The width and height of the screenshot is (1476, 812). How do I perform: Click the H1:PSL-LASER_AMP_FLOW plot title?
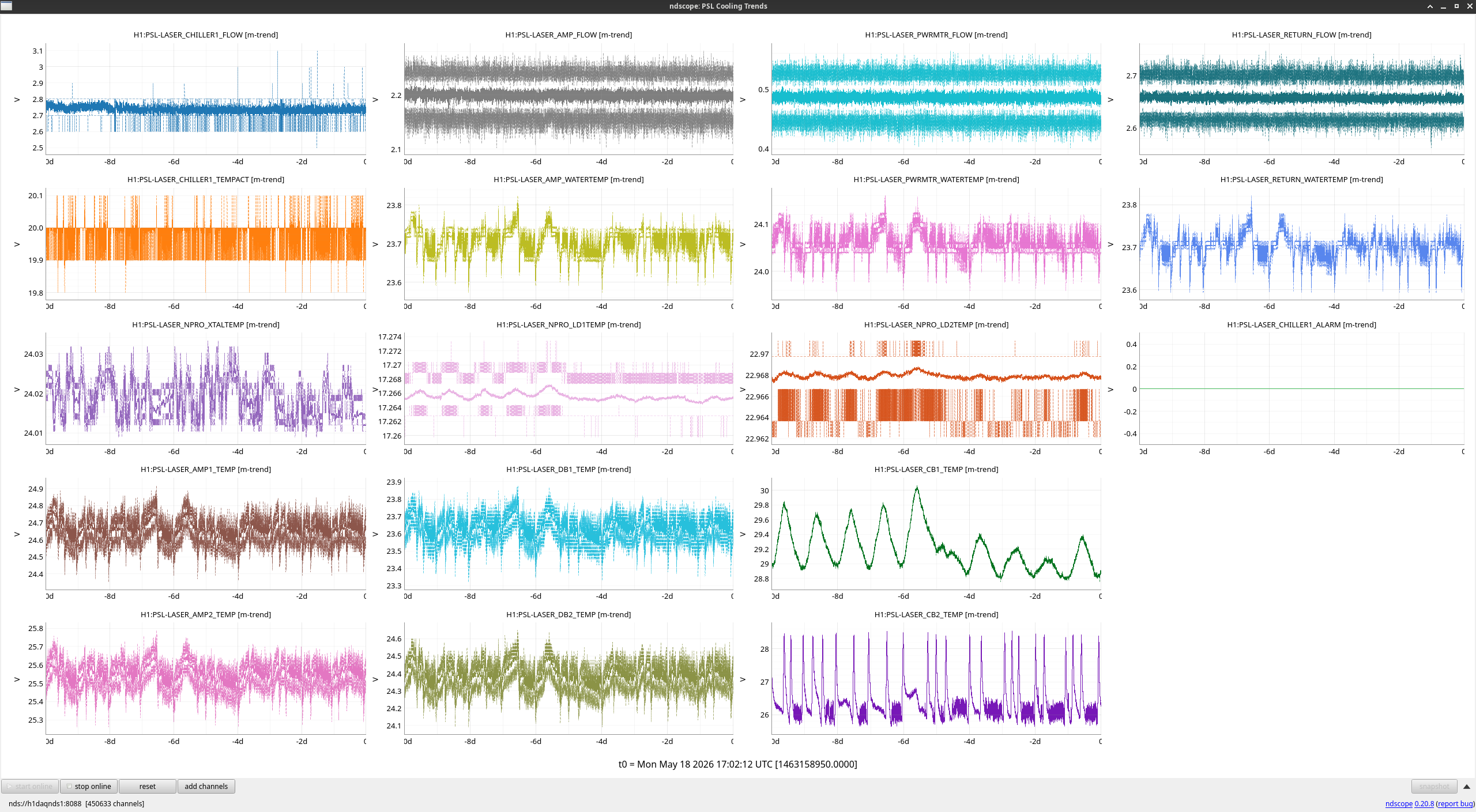click(568, 35)
